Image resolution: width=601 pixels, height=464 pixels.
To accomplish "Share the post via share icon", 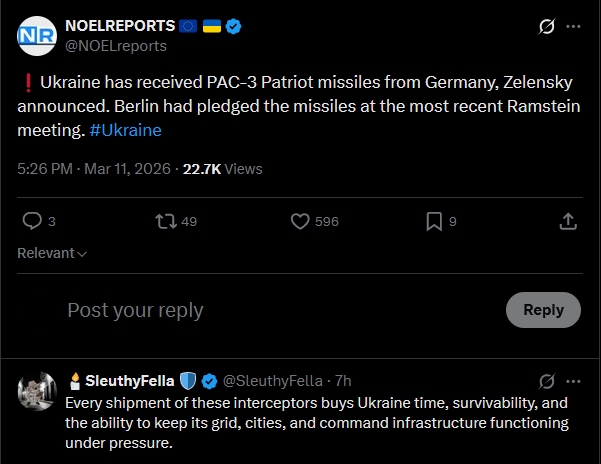I will [x=567, y=221].
